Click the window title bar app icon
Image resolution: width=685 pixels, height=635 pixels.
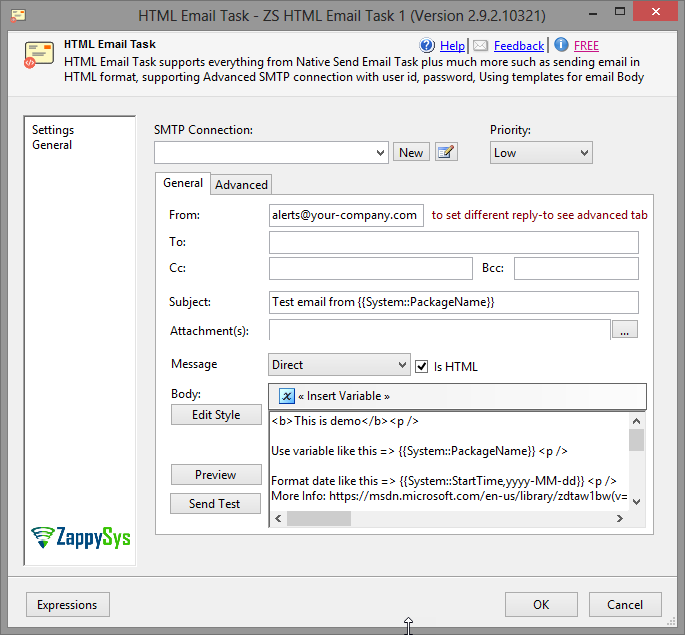18,16
